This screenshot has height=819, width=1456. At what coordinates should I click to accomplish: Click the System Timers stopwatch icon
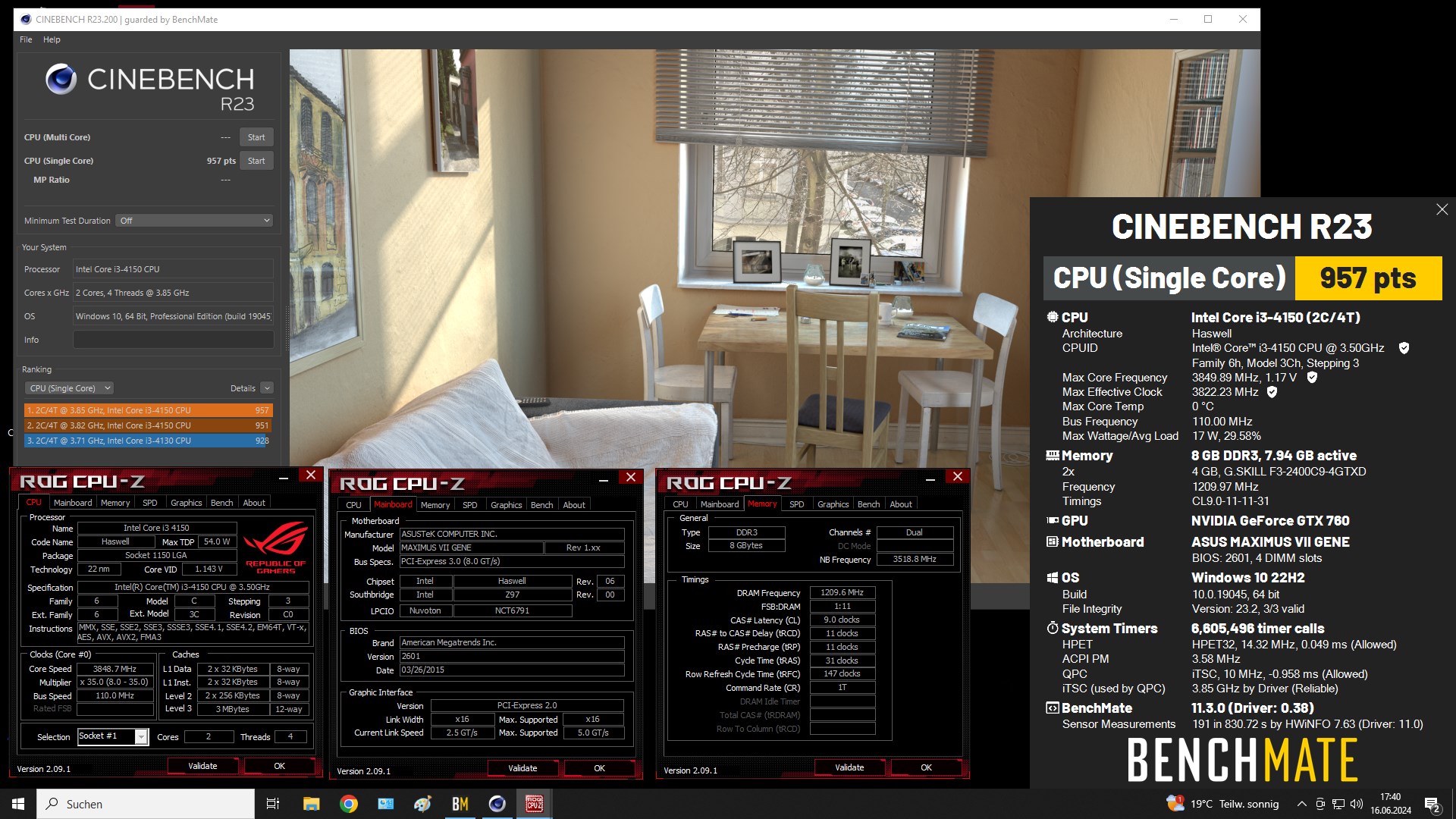[1053, 629]
